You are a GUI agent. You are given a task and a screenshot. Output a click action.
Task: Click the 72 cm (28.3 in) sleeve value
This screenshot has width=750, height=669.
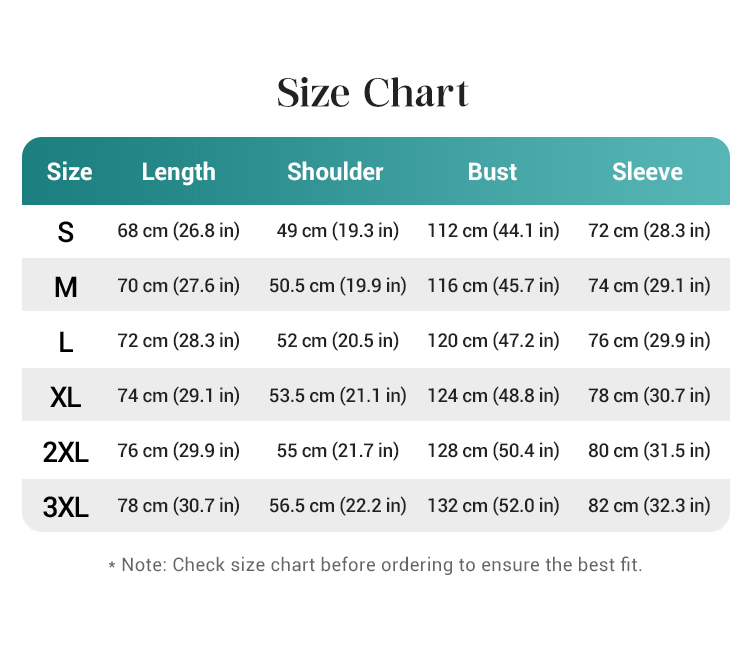coord(649,231)
